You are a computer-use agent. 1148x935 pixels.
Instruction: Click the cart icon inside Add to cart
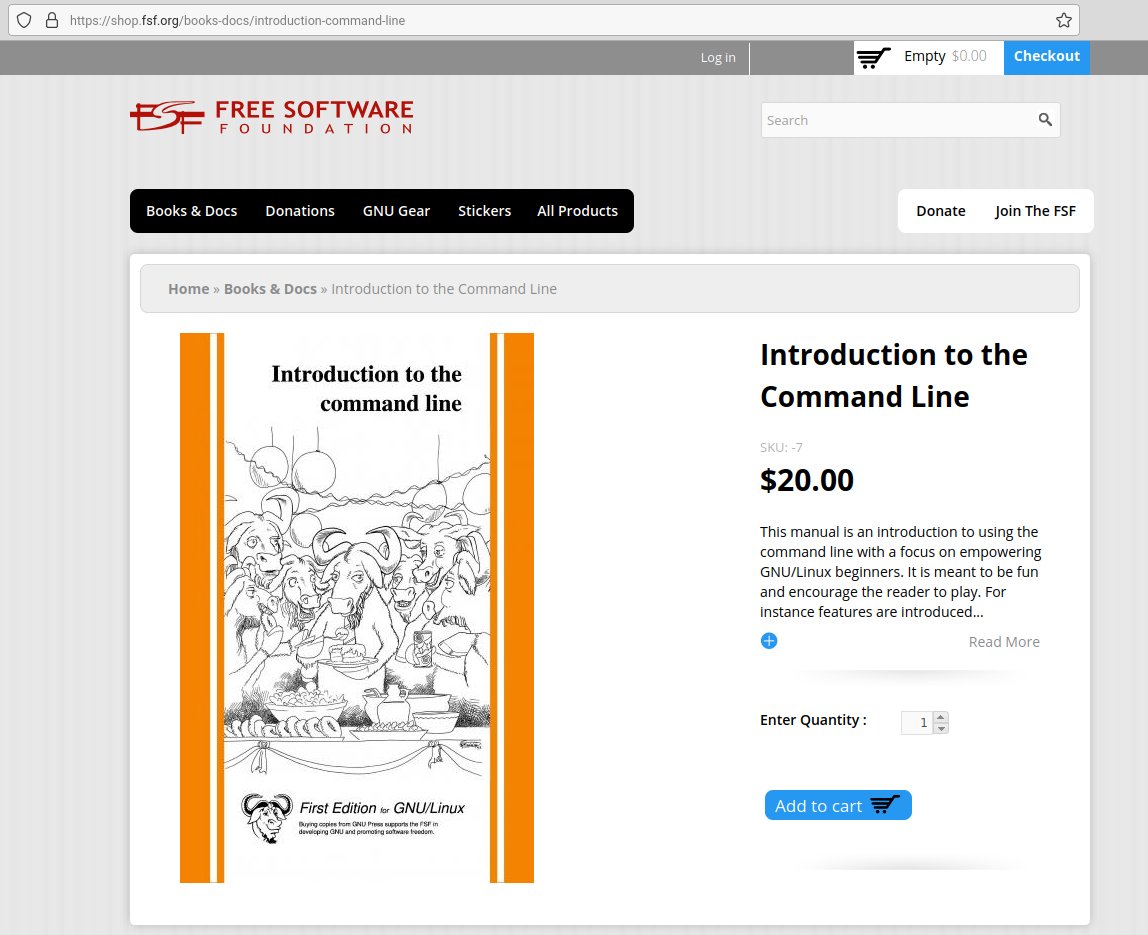(884, 804)
